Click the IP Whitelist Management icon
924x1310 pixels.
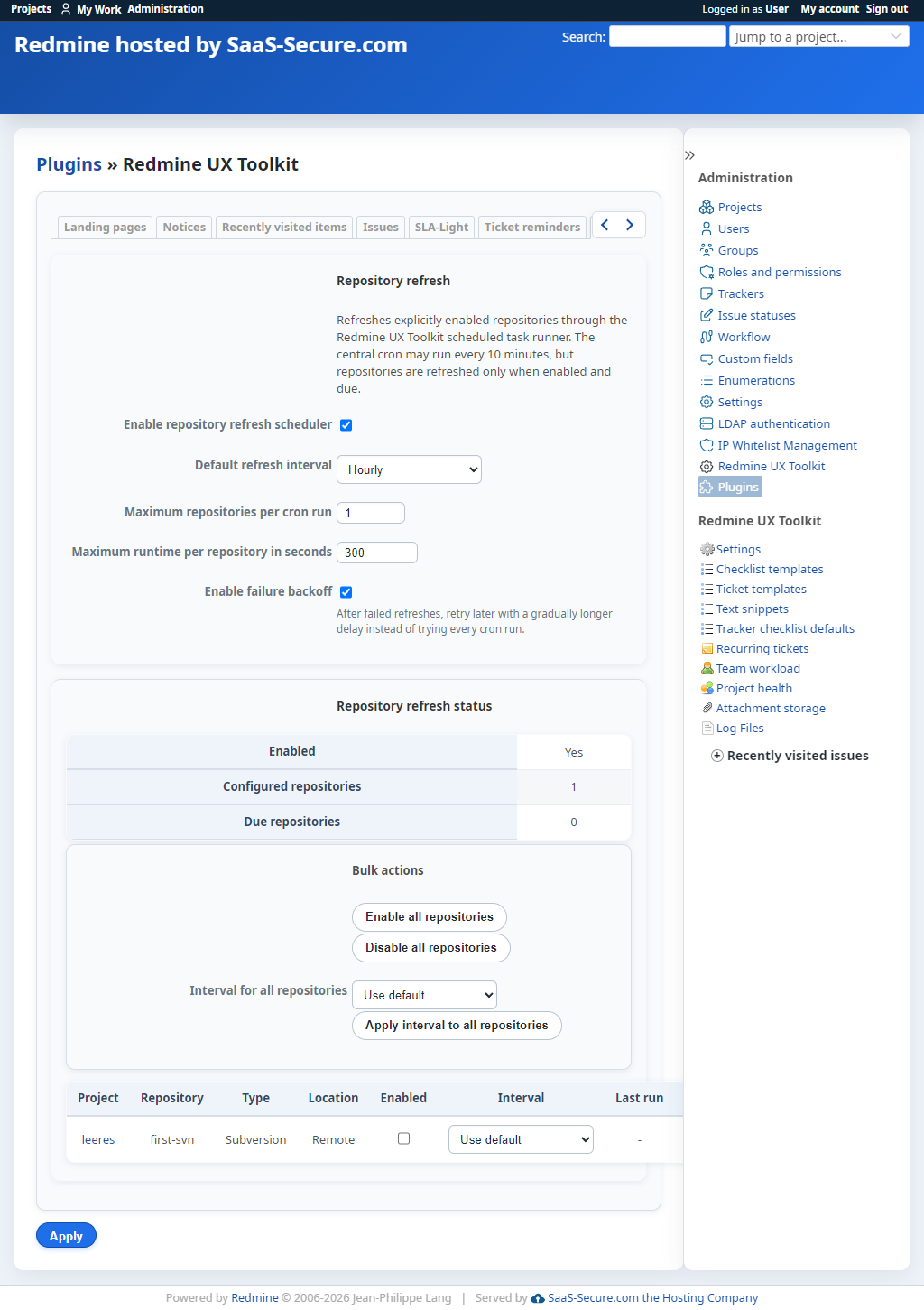coord(707,445)
